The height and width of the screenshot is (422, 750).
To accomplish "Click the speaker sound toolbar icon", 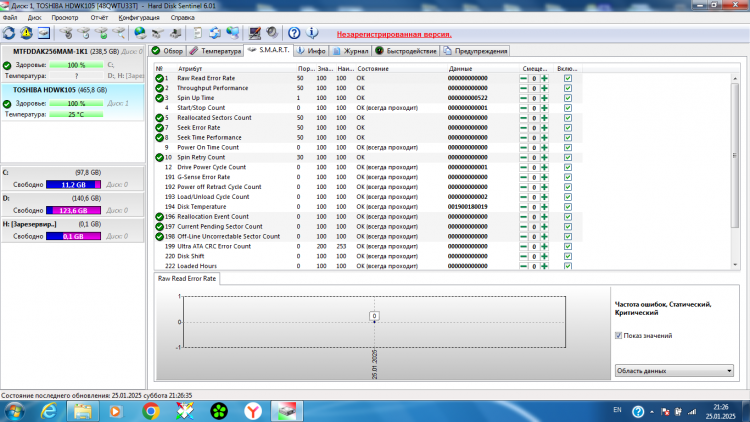I will tap(272, 33).
